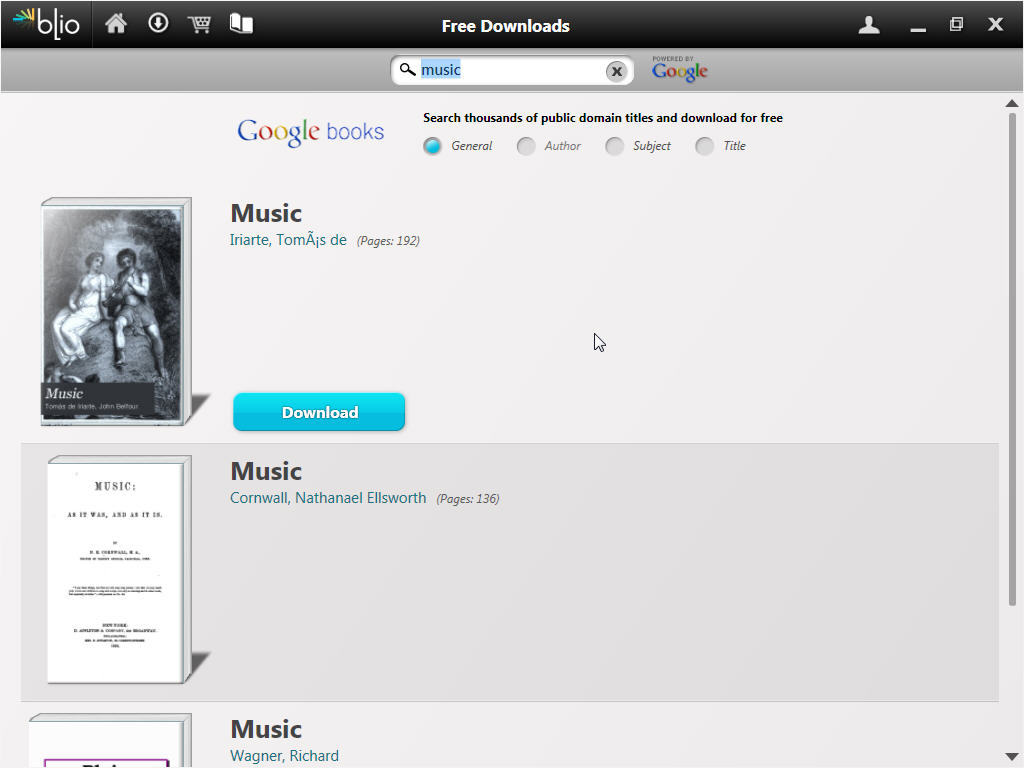Click the Google books header

(310, 130)
